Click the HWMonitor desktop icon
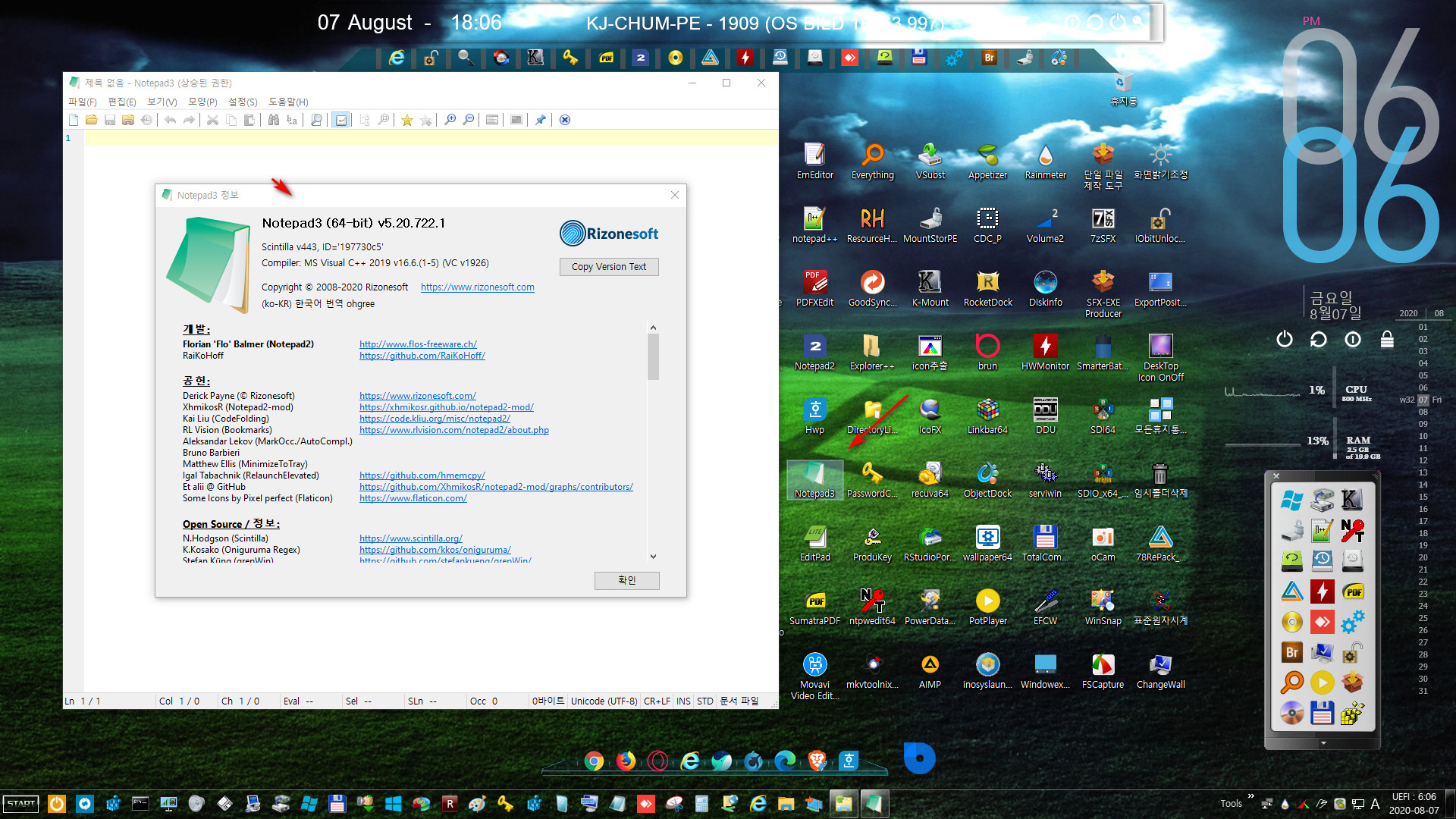The height and width of the screenshot is (819, 1456). click(1045, 353)
